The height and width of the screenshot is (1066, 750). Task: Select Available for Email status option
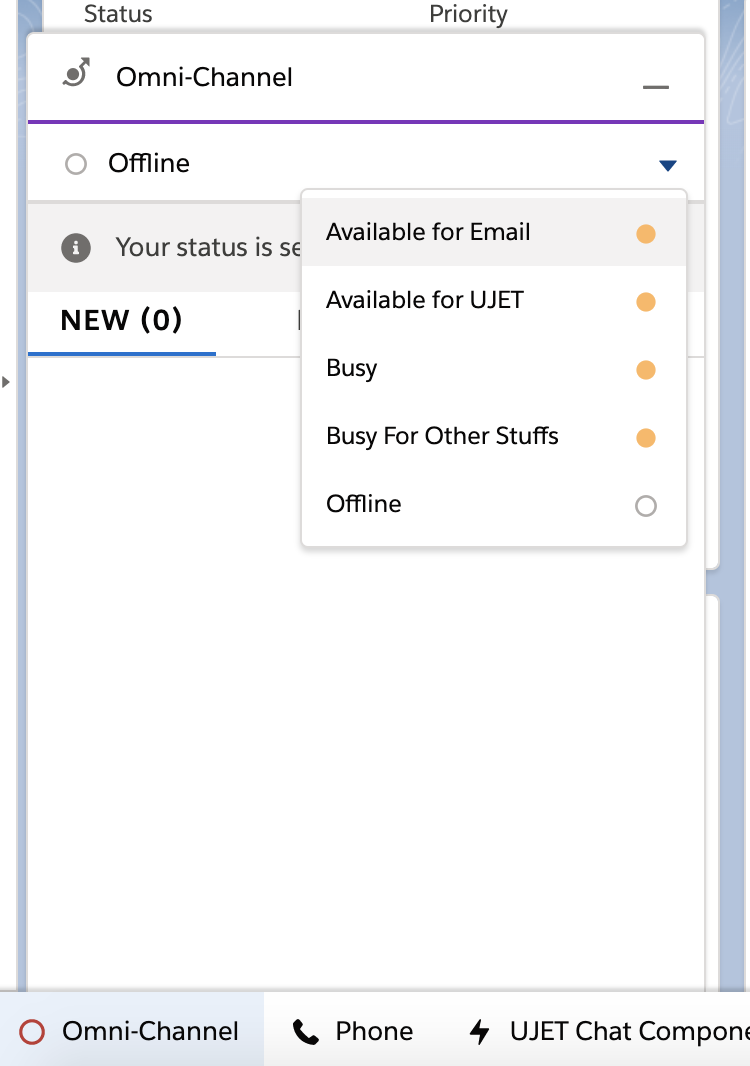tap(428, 232)
